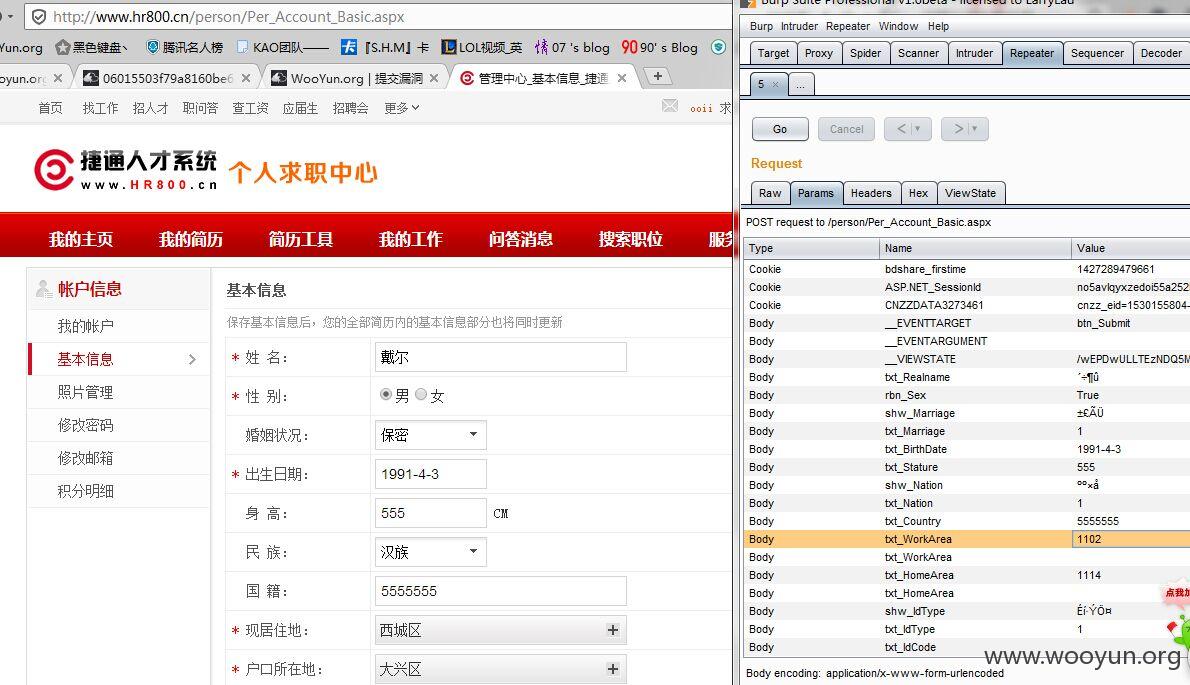Click the browser URL address field

coord(379,16)
